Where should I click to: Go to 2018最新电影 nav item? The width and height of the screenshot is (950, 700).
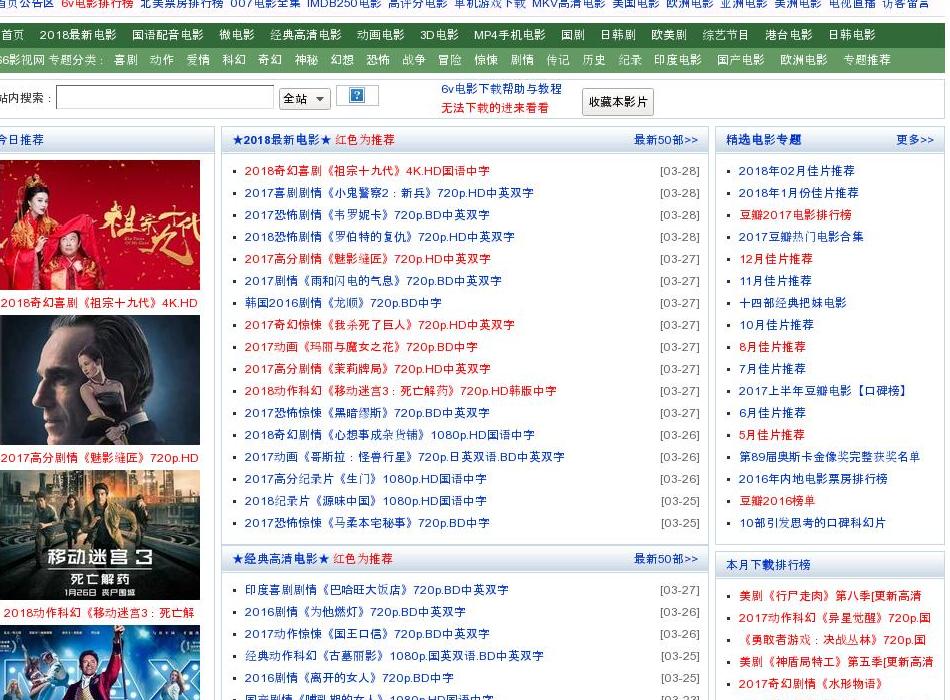tap(78, 35)
